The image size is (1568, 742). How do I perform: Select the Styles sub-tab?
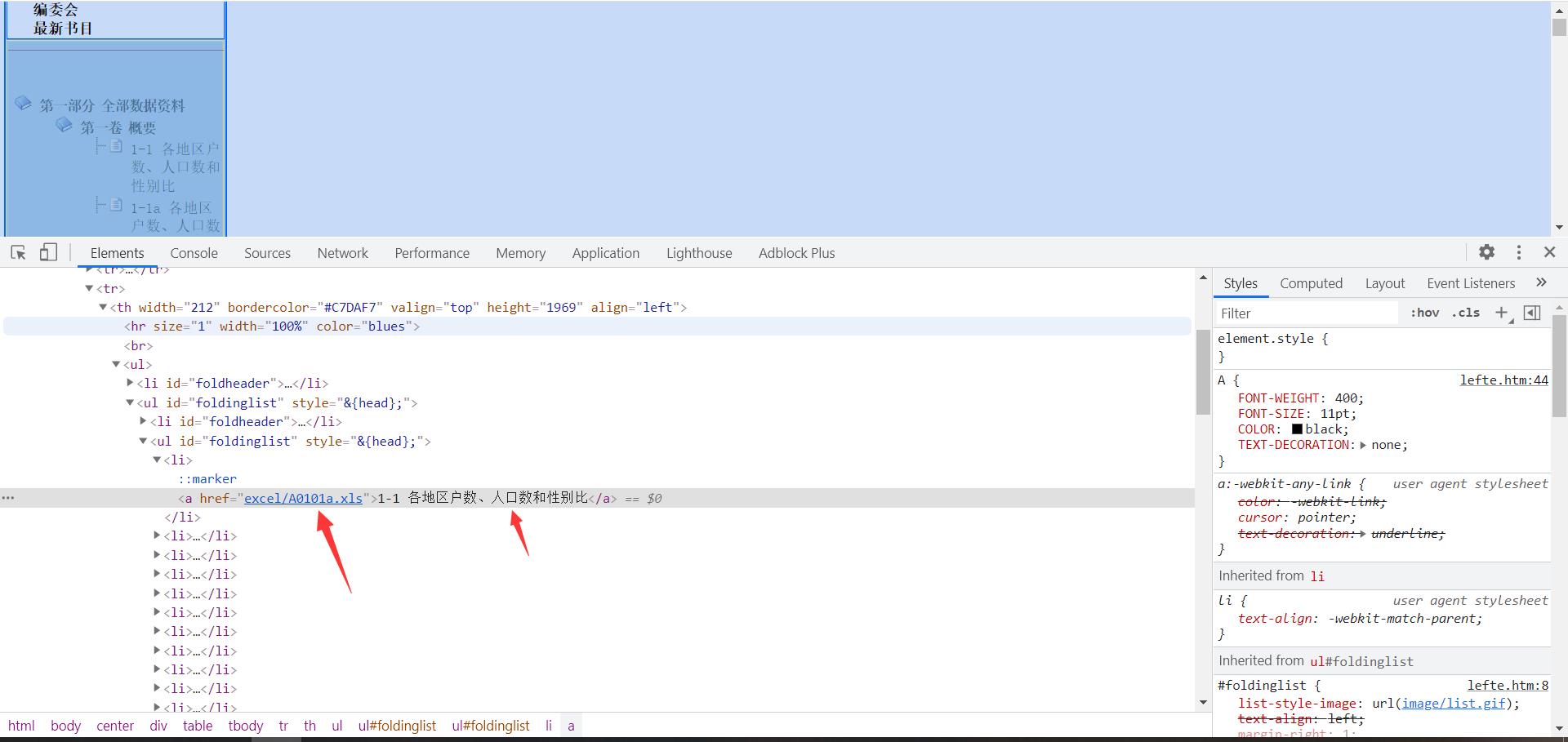[1241, 283]
